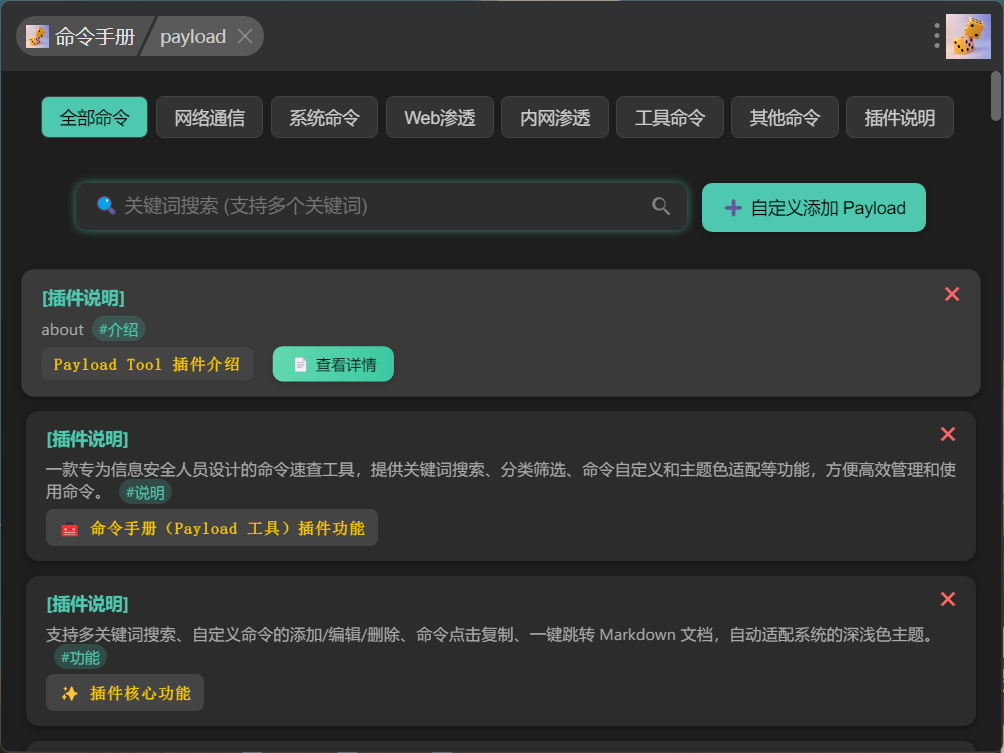Click the #介绍 tag
The width and height of the screenshot is (1004, 753).
118,330
